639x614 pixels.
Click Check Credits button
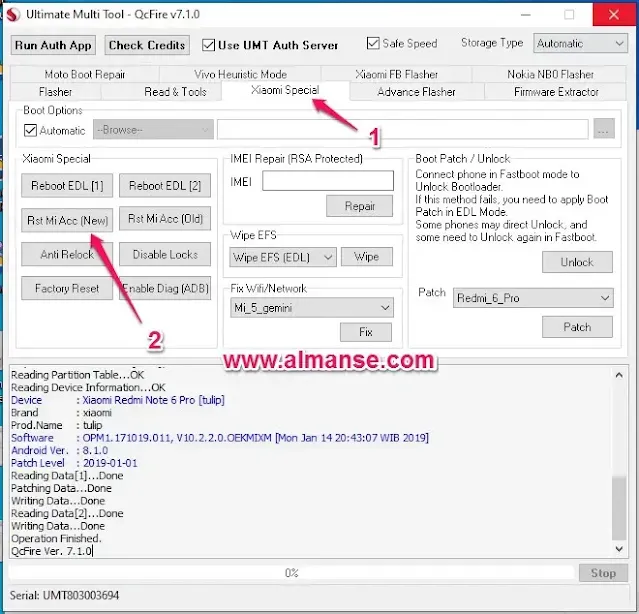pyautogui.click(x=147, y=45)
